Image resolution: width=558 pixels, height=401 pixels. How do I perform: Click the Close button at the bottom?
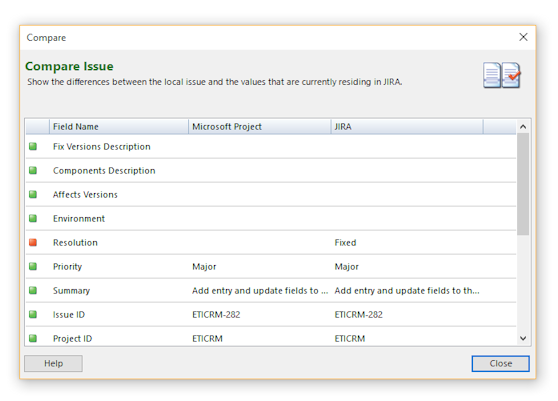pyautogui.click(x=500, y=363)
